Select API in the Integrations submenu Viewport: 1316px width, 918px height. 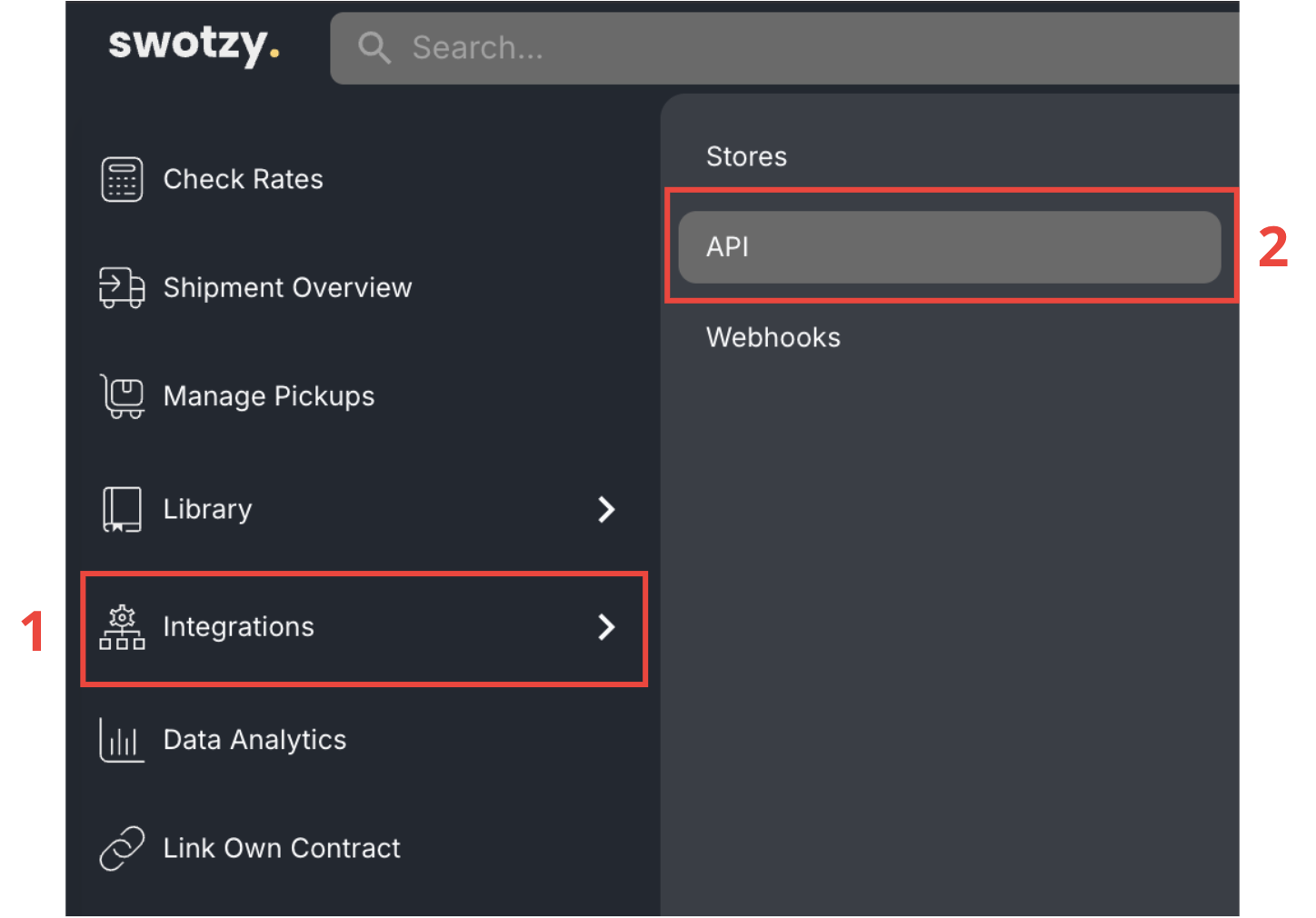point(949,247)
